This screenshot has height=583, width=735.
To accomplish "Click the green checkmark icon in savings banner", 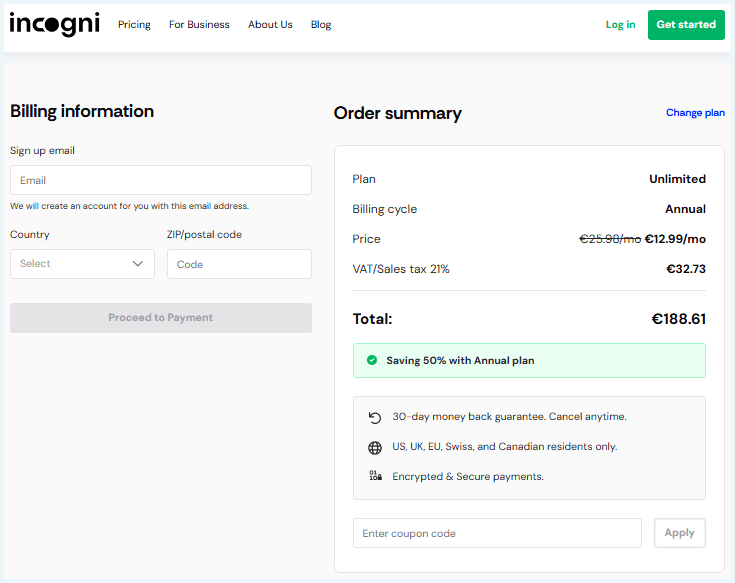I will [x=372, y=360].
